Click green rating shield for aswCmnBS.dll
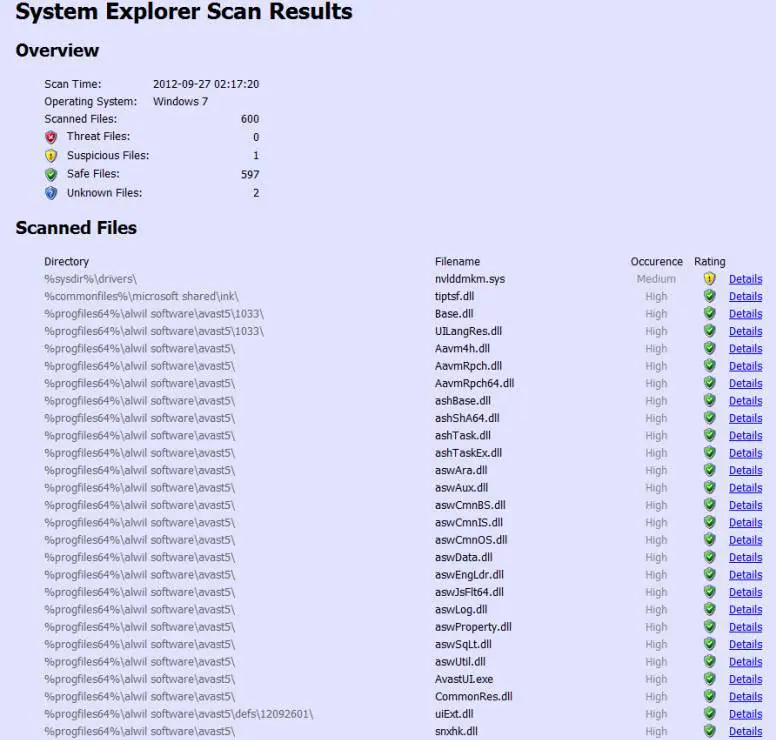 coord(709,505)
